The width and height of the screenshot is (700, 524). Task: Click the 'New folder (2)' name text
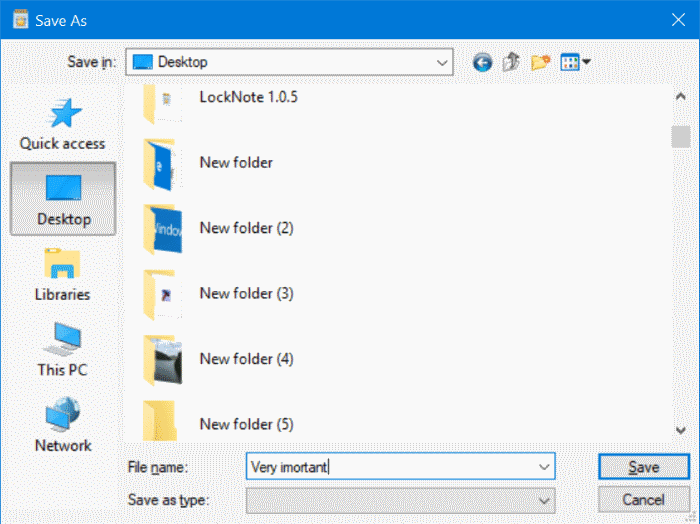coord(246,228)
